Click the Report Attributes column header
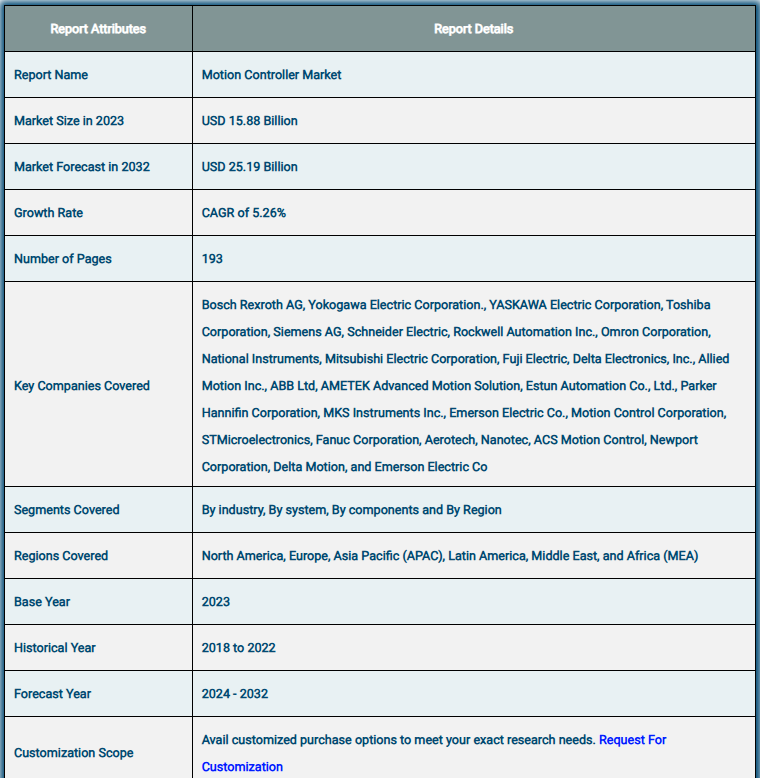Image resolution: width=760 pixels, height=778 pixels. 98,29
